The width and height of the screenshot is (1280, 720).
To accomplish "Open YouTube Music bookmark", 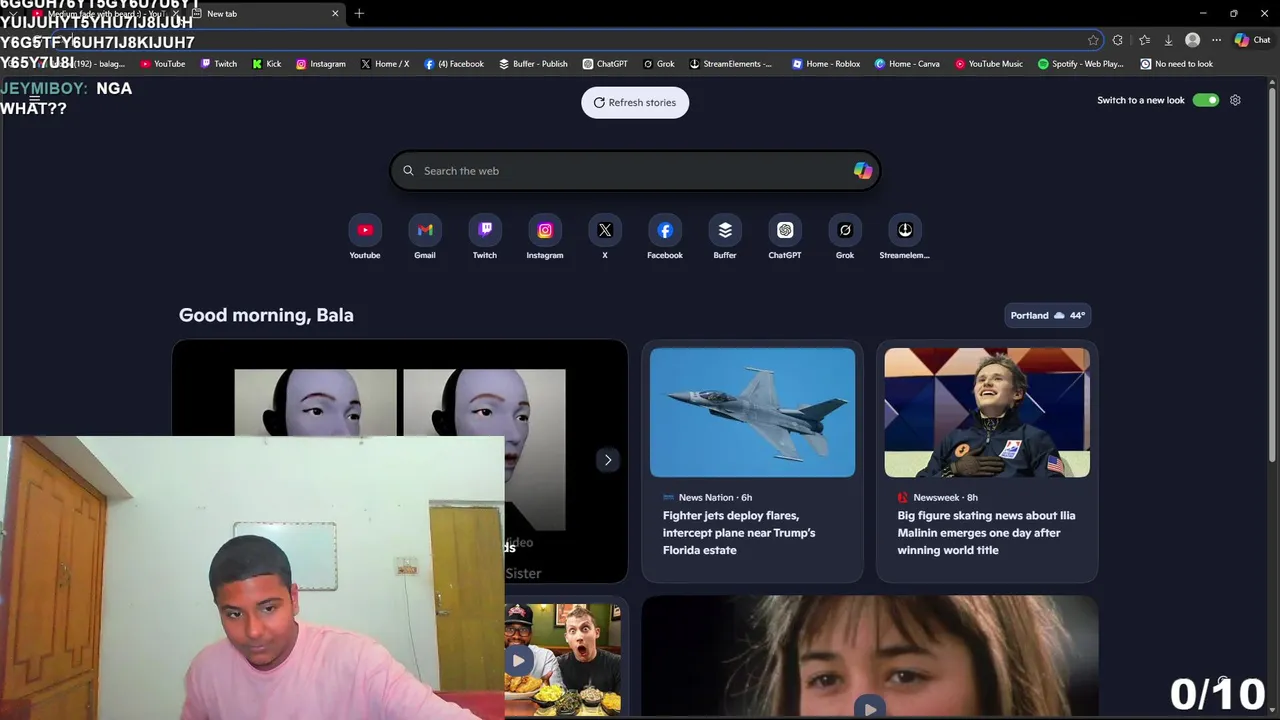I will (989, 64).
